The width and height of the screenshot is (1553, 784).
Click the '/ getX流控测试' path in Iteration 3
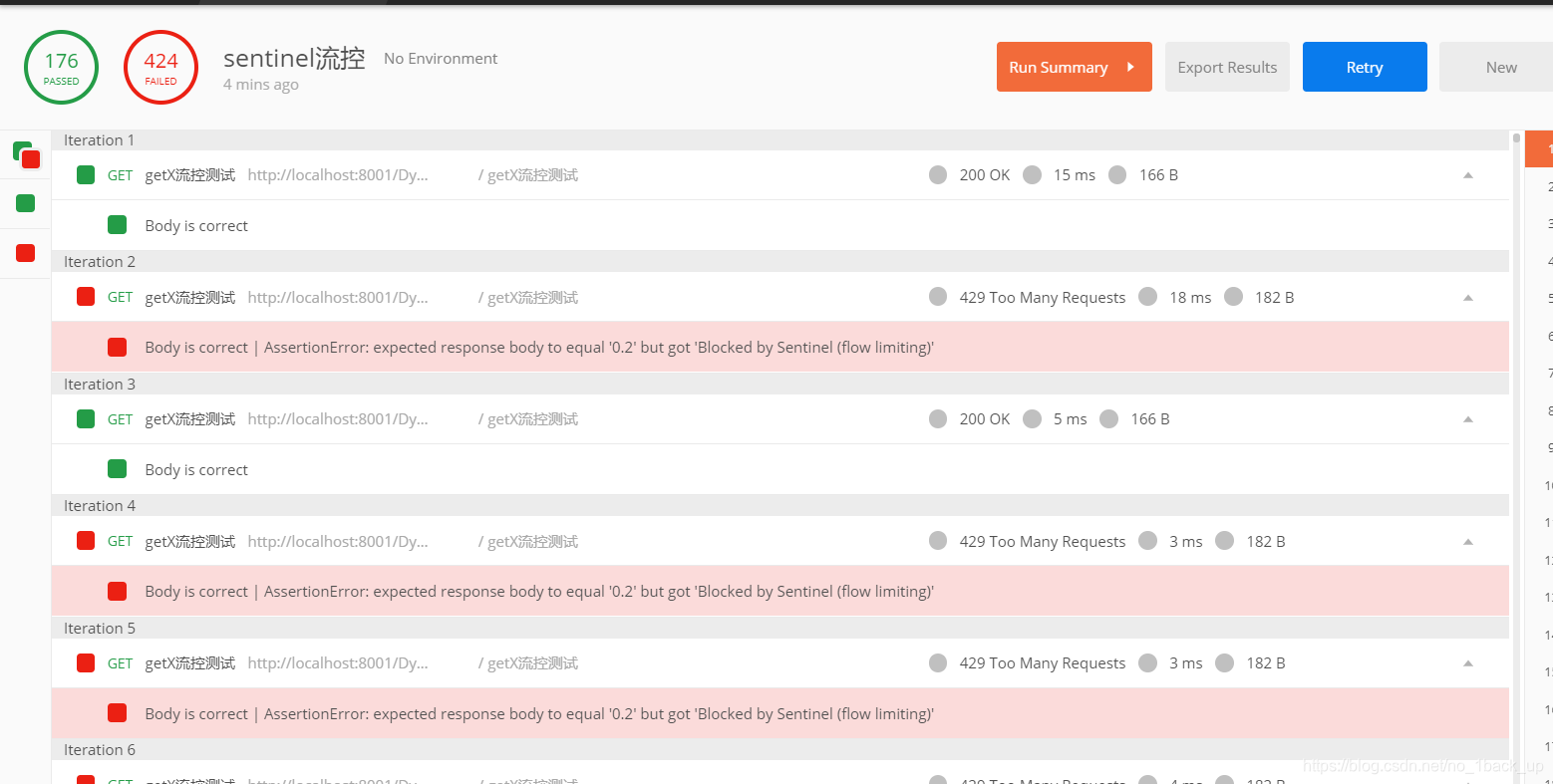[528, 419]
